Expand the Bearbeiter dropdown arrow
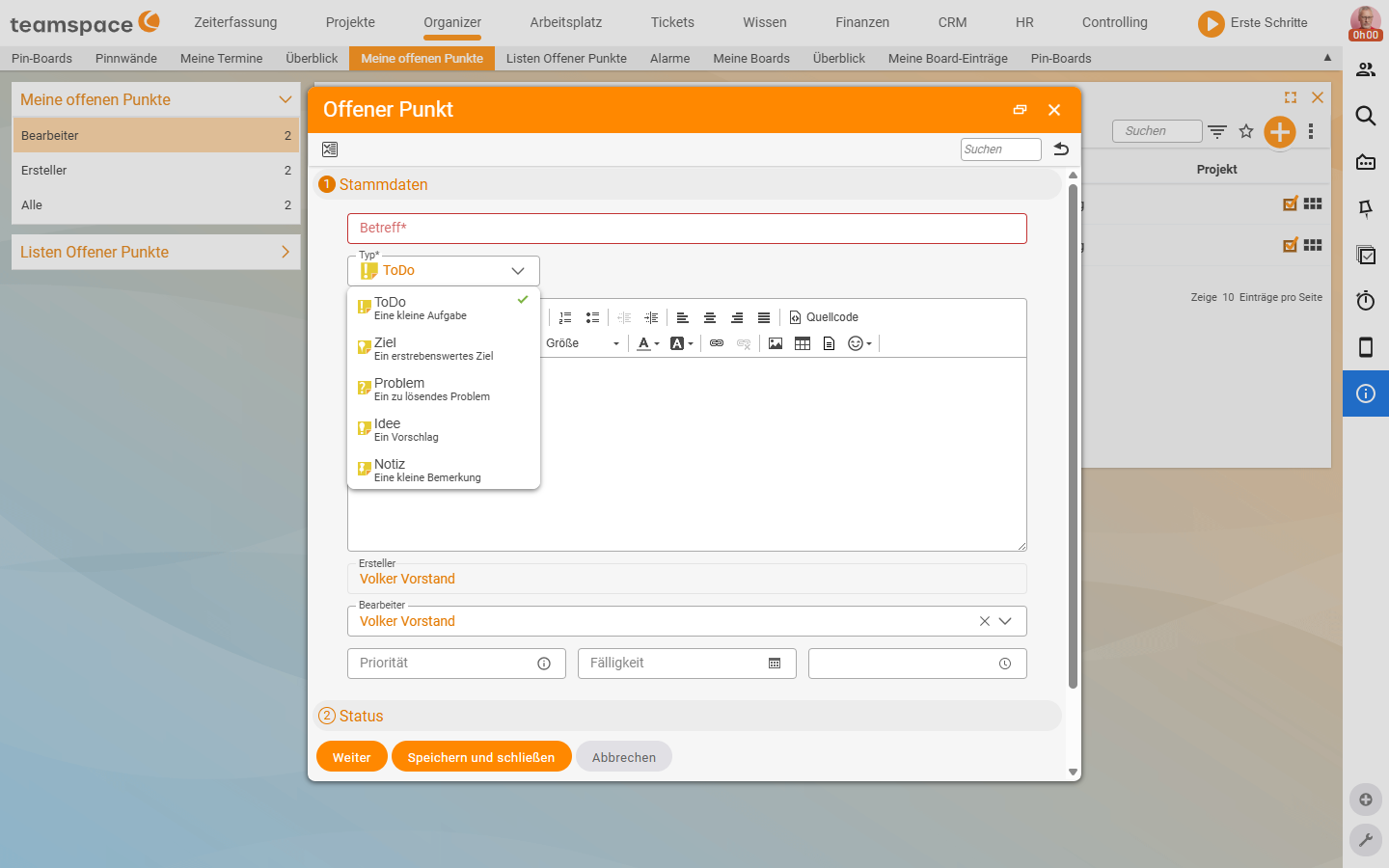This screenshot has width=1389, height=868. (x=1005, y=621)
